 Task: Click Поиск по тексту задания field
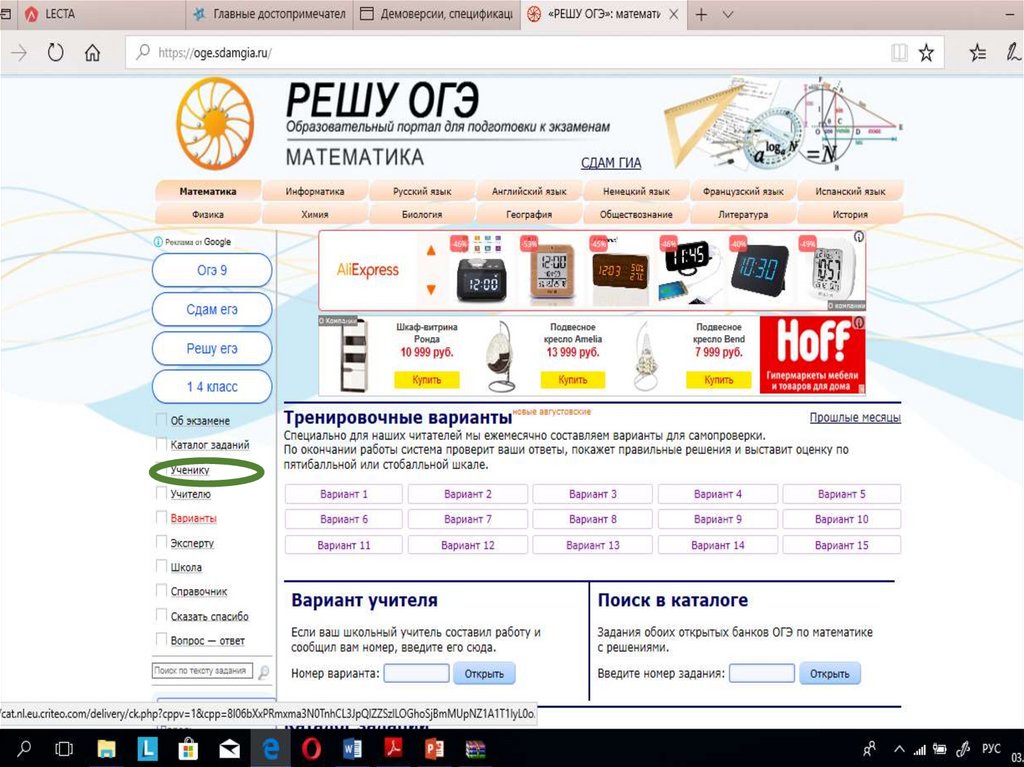coord(202,671)
